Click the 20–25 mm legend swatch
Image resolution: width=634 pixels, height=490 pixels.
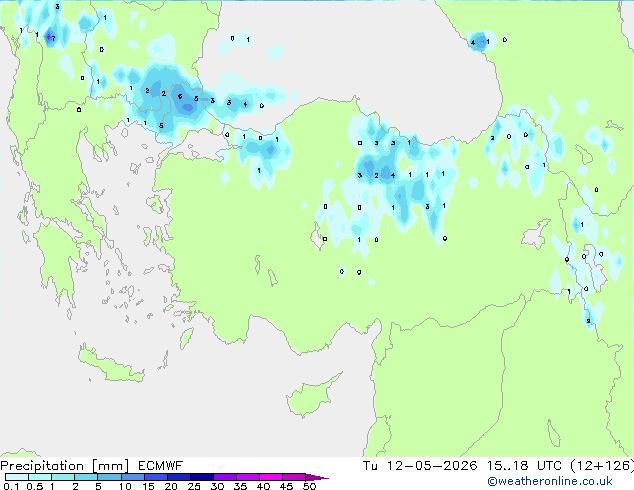(x=178, y=477)
